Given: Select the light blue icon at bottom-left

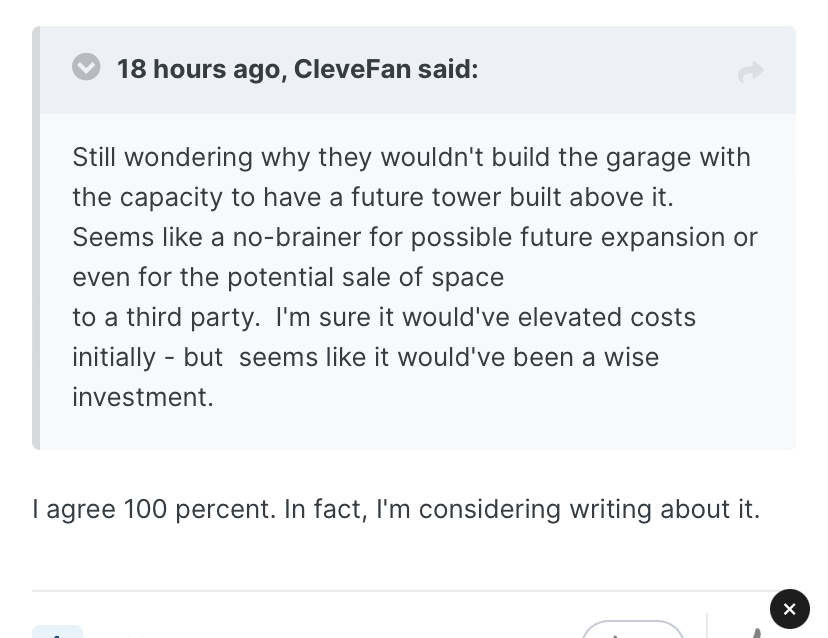Looking at the screenshot, I should click(x=58, y=631).
